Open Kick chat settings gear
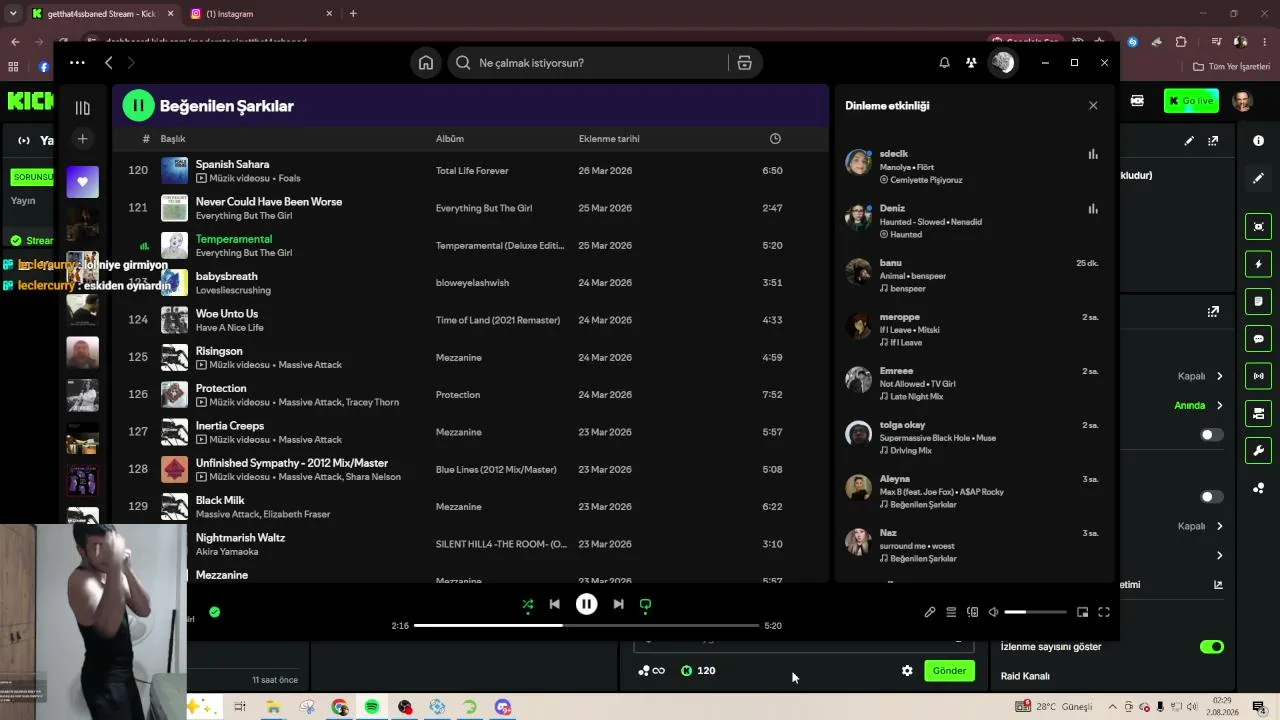The image size is (1280, 720). coord(907,671)
